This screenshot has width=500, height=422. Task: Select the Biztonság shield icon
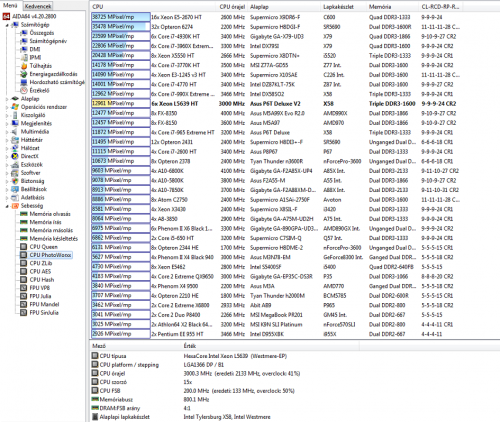click(x=15, y=181)
